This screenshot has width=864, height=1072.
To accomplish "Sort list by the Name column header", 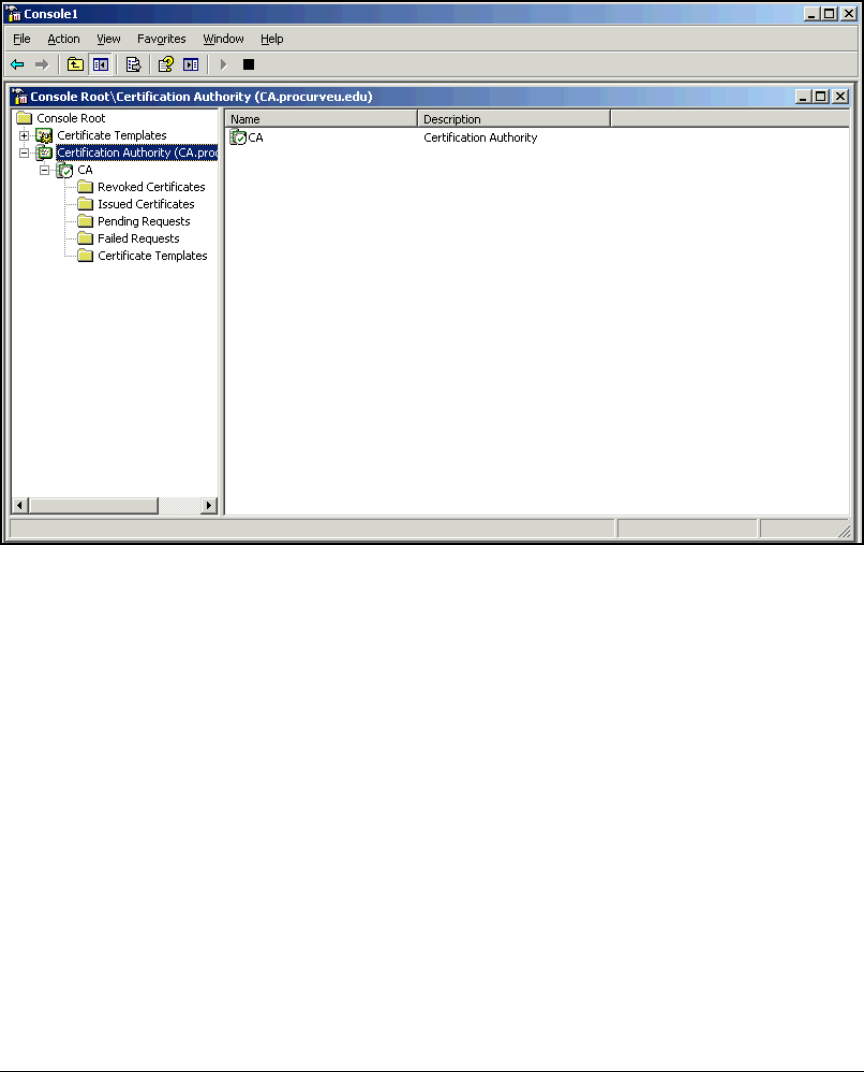I will coord(321,119).
